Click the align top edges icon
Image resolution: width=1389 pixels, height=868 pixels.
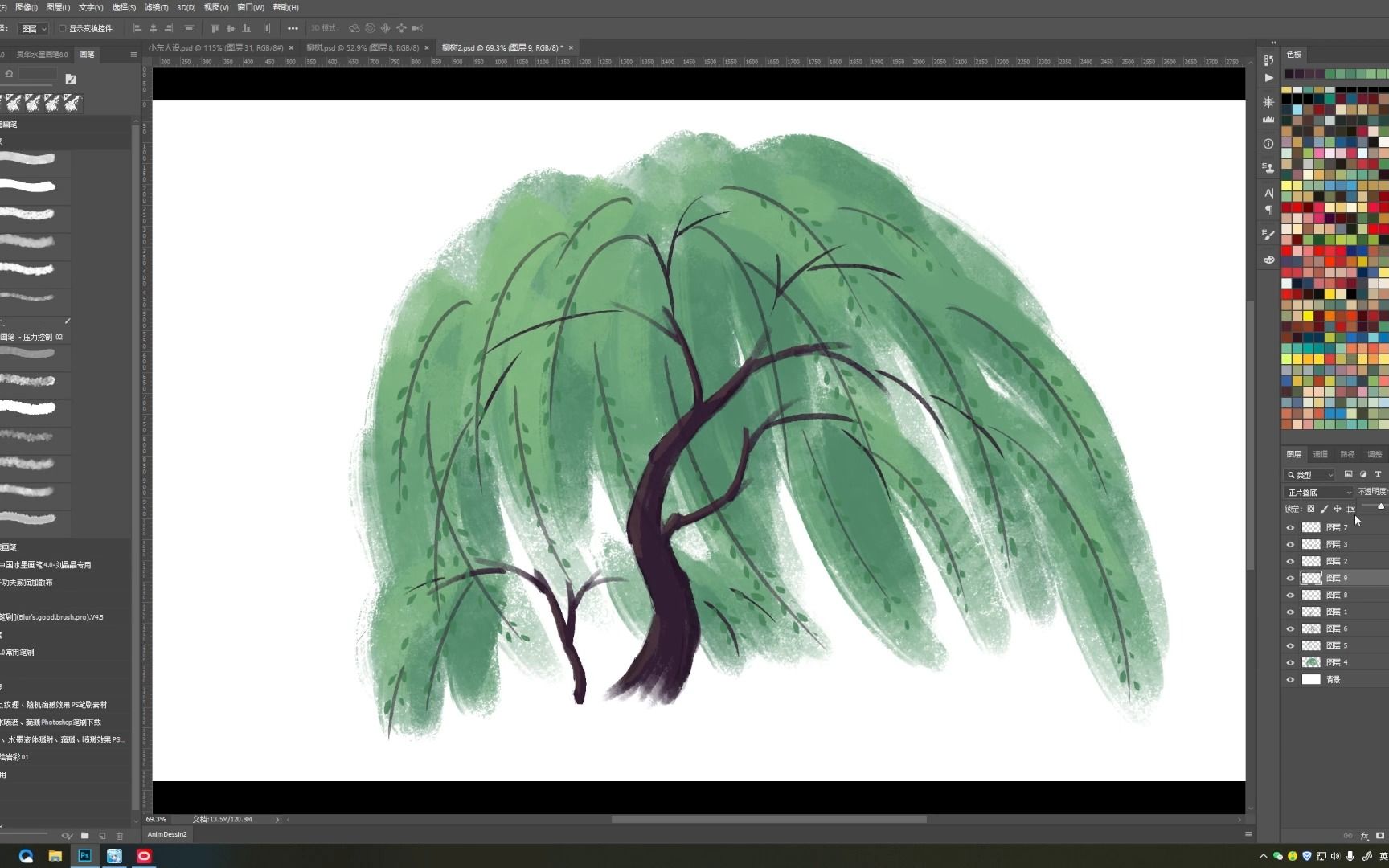215,28
